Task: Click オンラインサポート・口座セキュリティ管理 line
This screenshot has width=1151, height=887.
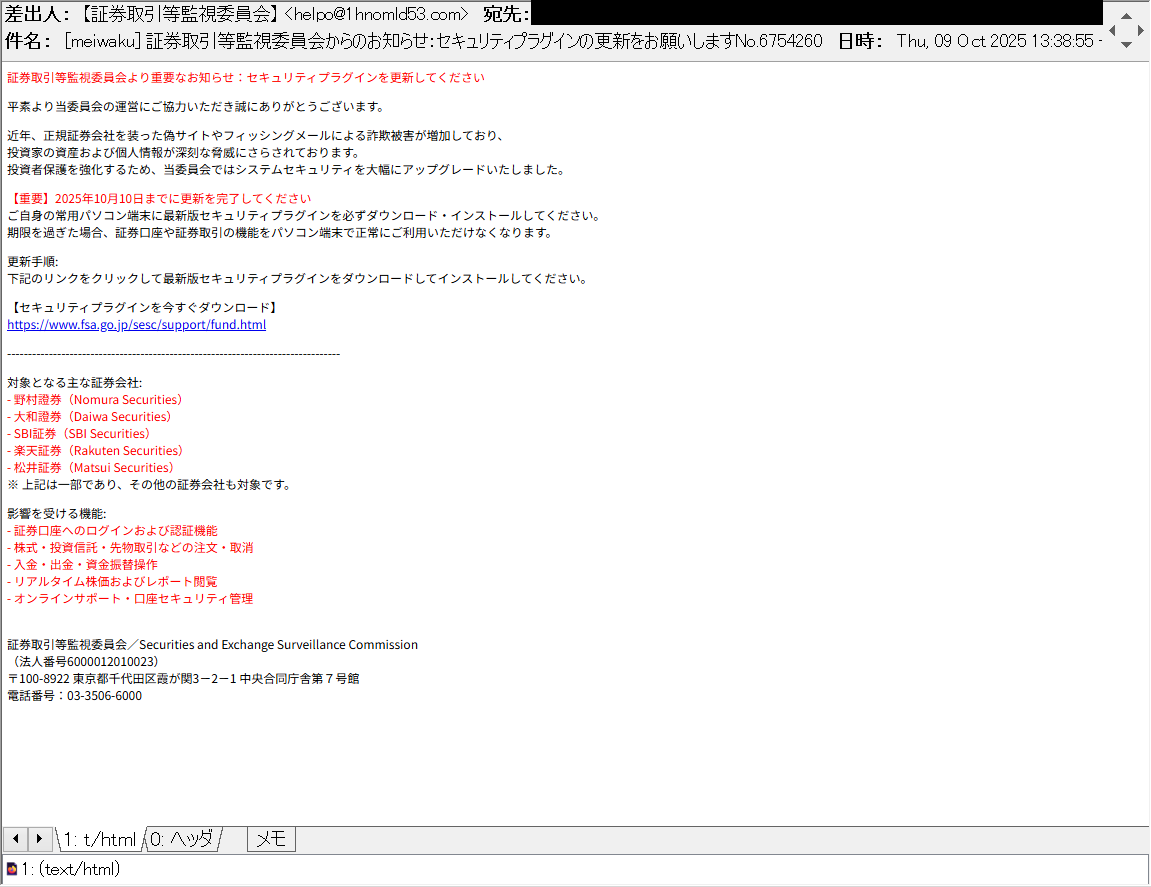Action: click(x=130, y=598)
